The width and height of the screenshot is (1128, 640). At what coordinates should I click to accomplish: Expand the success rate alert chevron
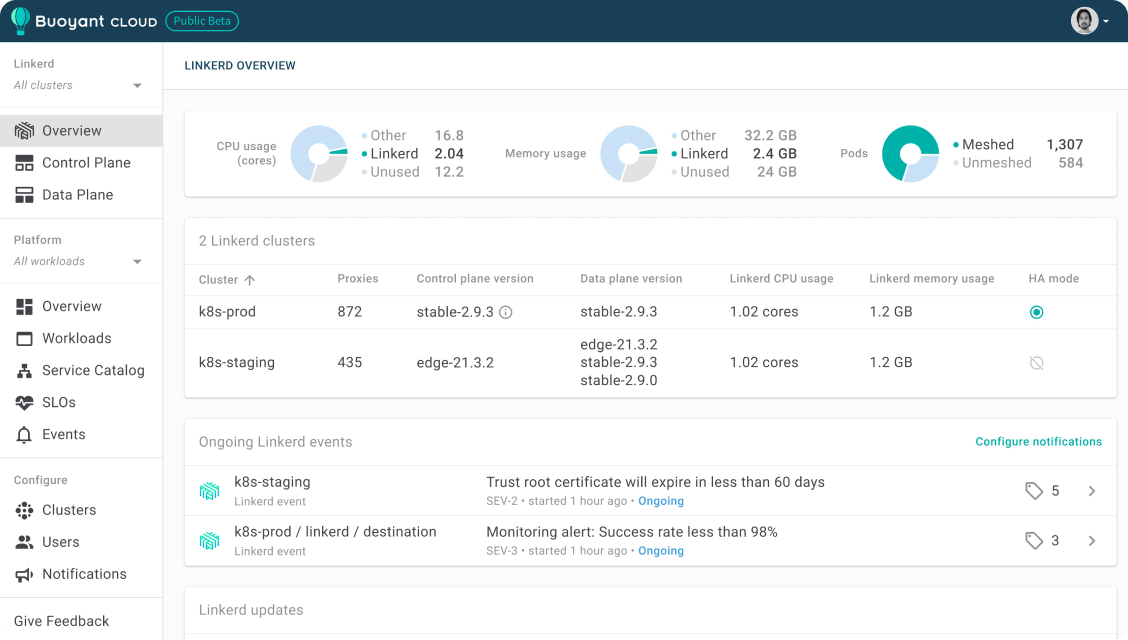[1092, 541]
